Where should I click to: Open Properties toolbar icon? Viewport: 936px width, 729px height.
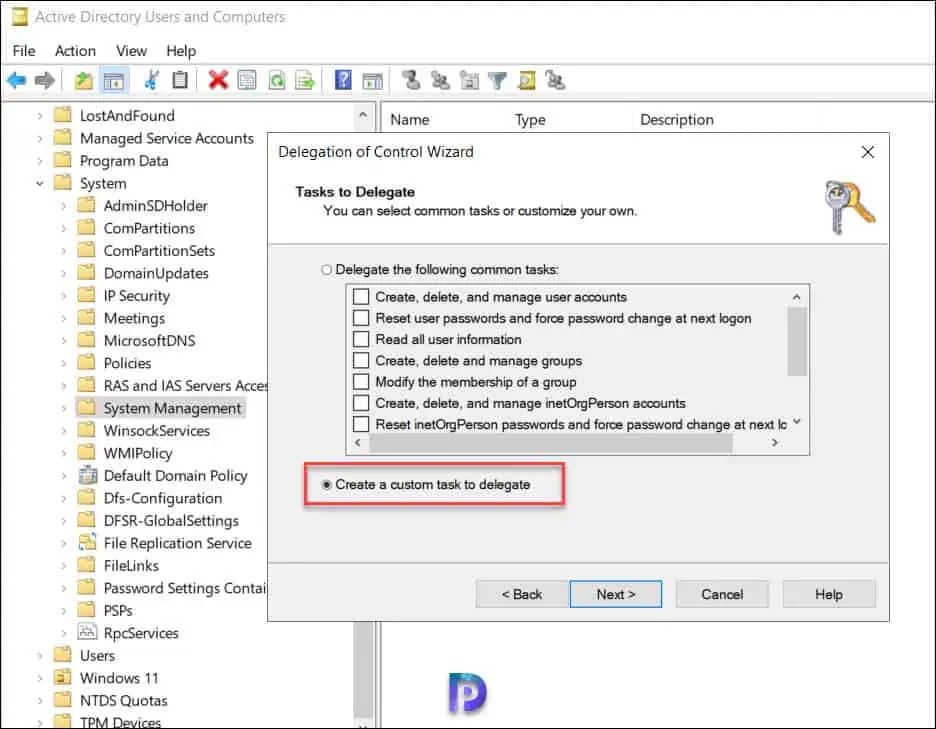tap(247, 80)
